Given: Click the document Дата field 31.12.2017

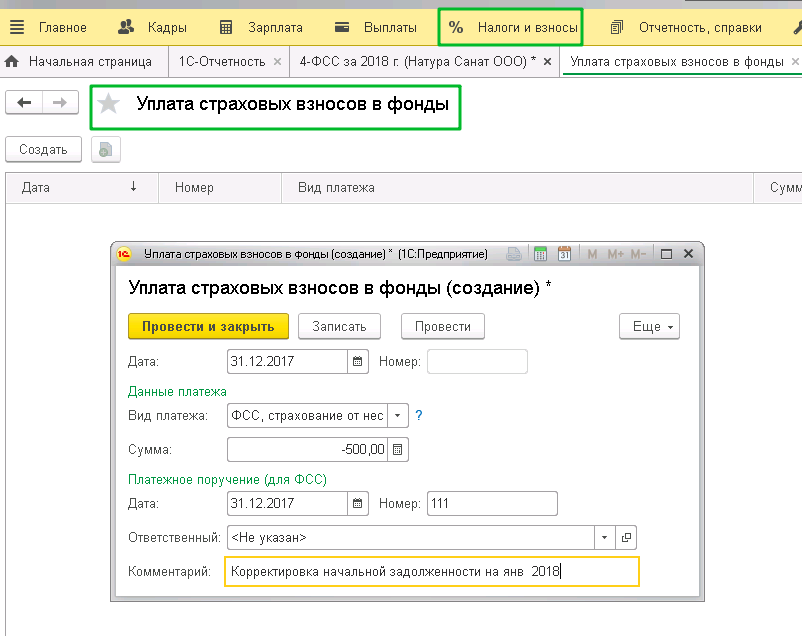Looking at the screenshot, I should coord(287,362).
